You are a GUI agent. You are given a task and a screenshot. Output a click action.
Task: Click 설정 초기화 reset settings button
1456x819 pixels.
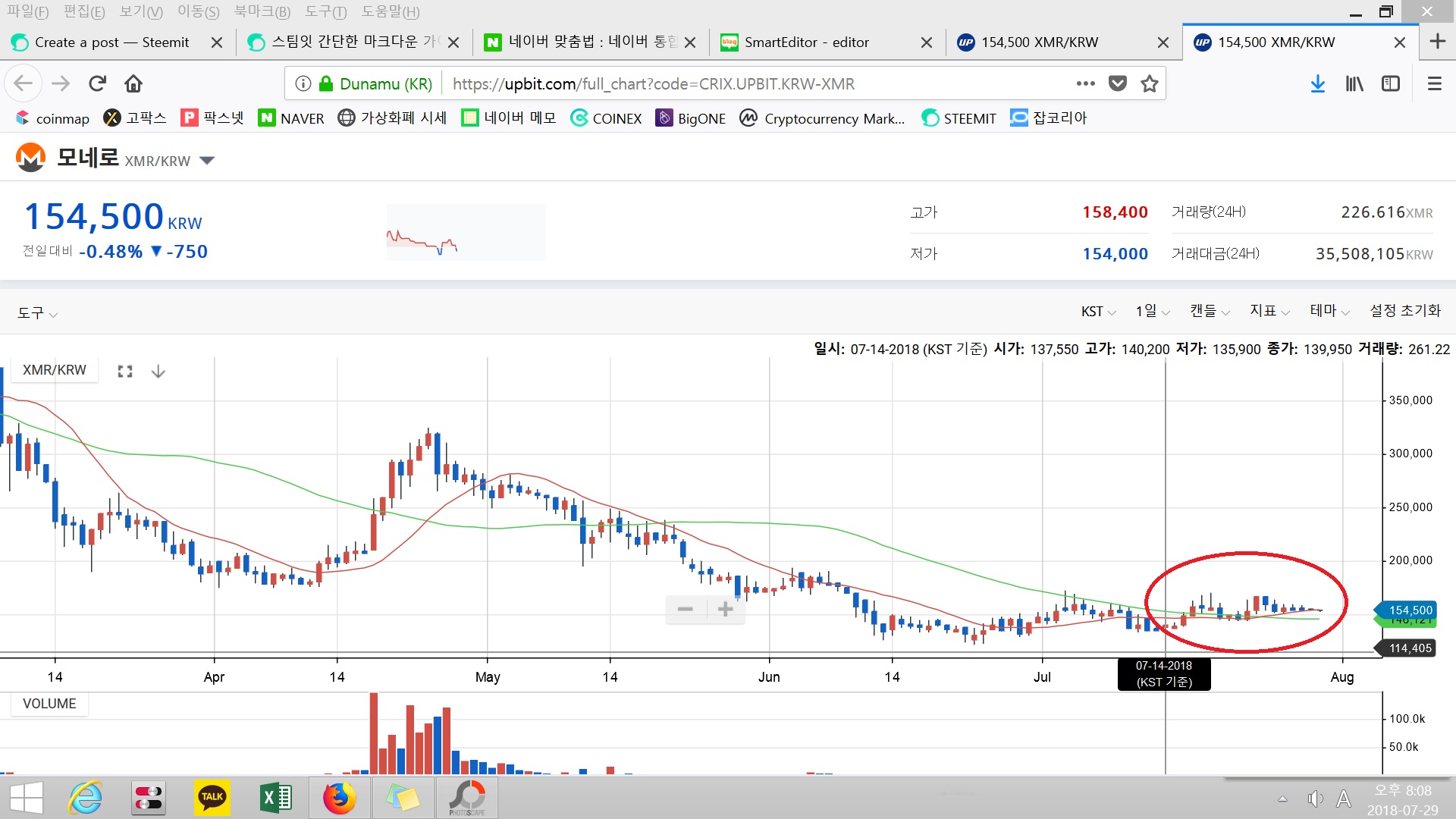pos(1404,311)
